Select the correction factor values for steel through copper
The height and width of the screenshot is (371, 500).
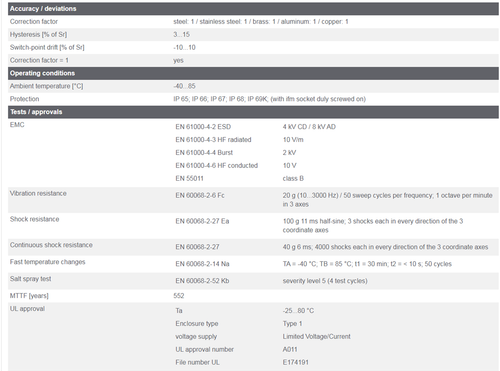pos(261,22)
